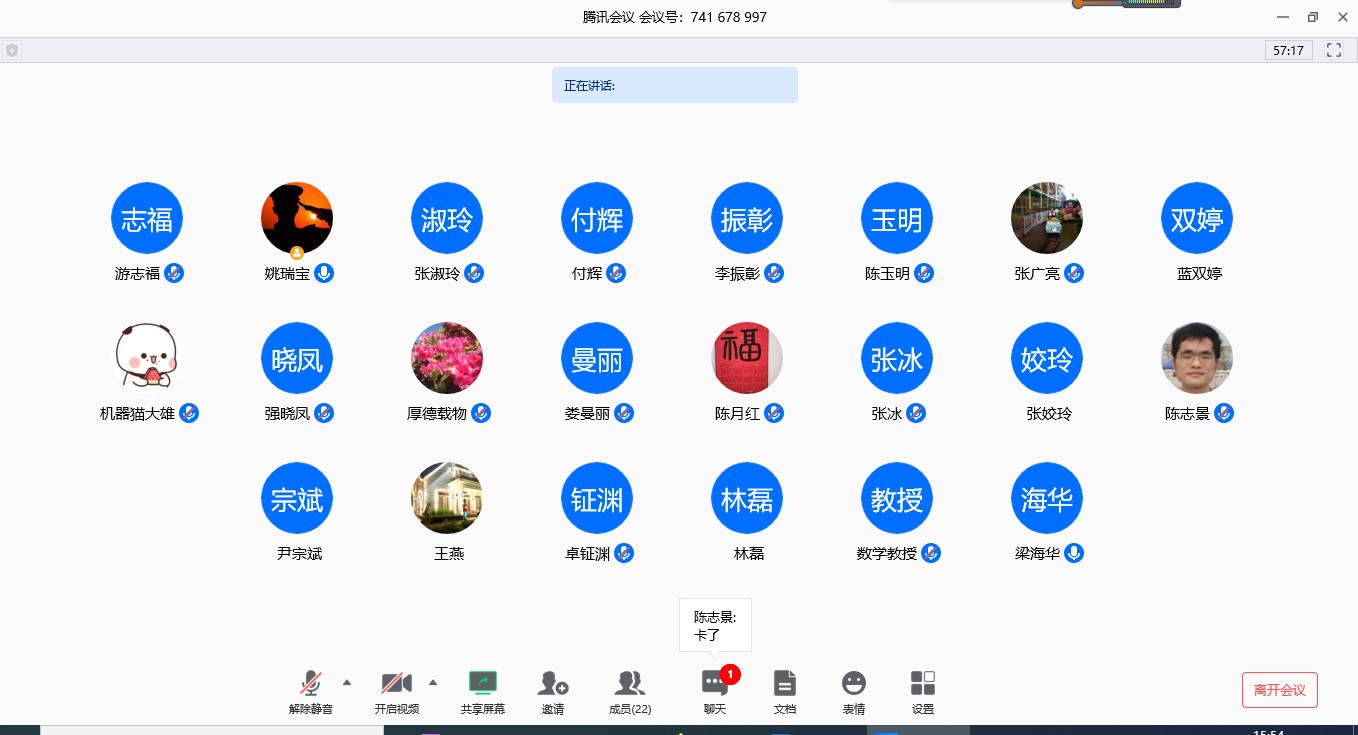Open the Docs (文档) icon
The width and height of the screenshot is (1358, 735).
pos(785,685)
